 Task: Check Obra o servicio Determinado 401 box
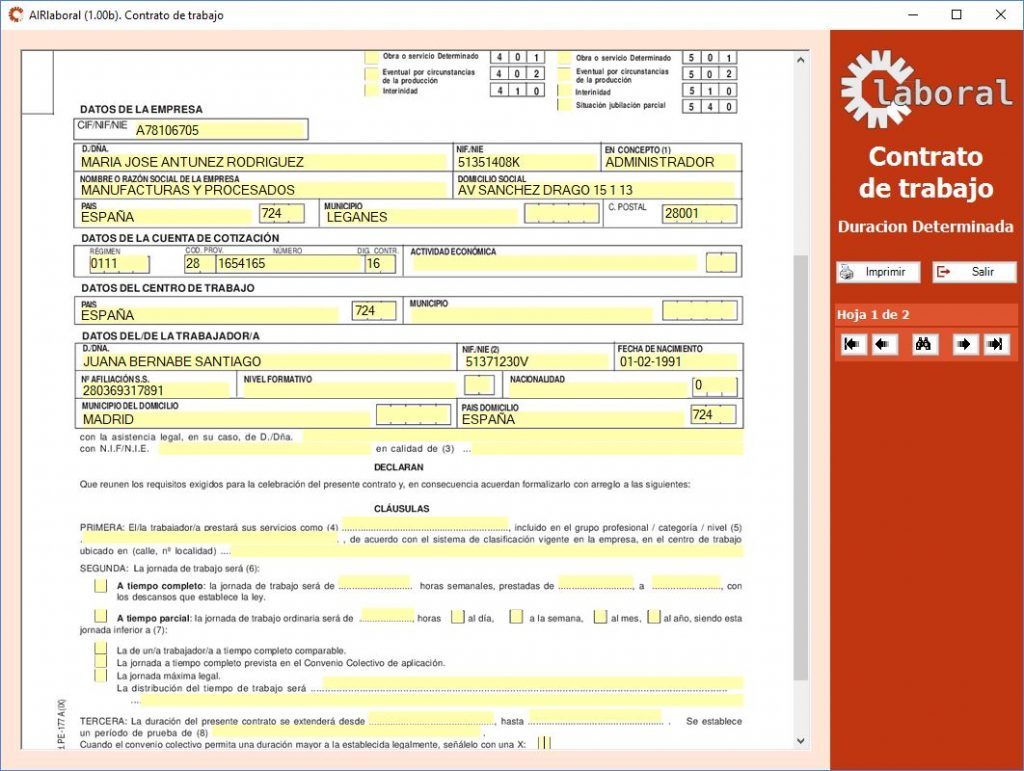[x=371, y=57]
